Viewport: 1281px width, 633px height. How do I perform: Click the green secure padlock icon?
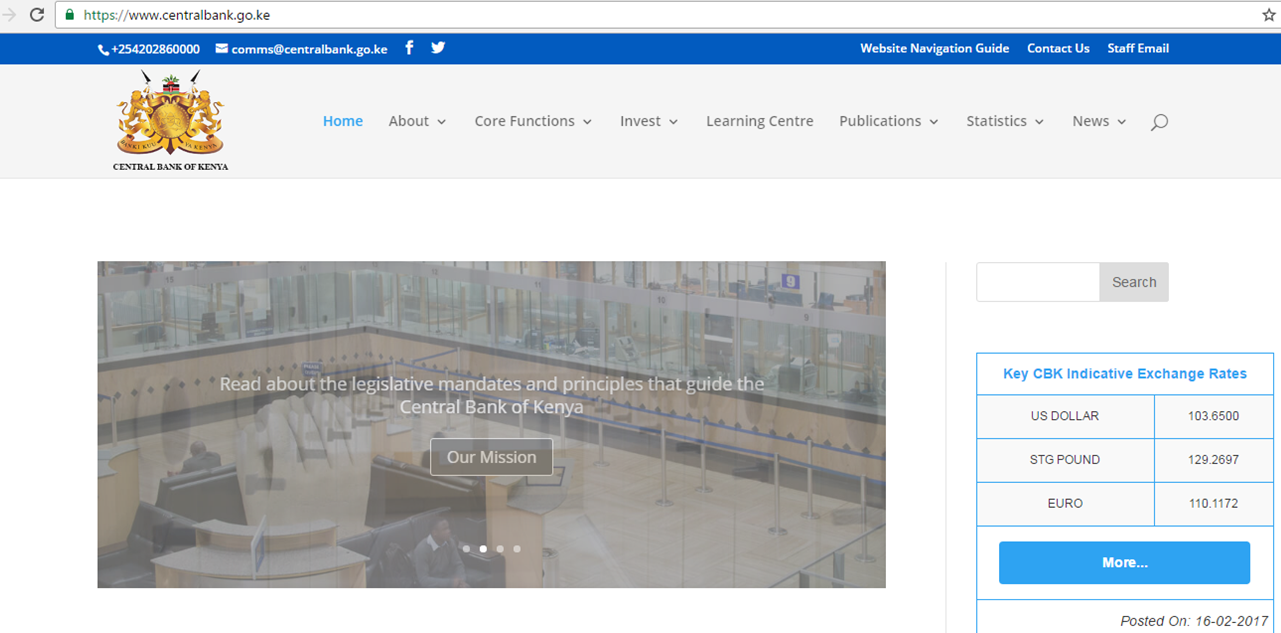tap(70, 15)
